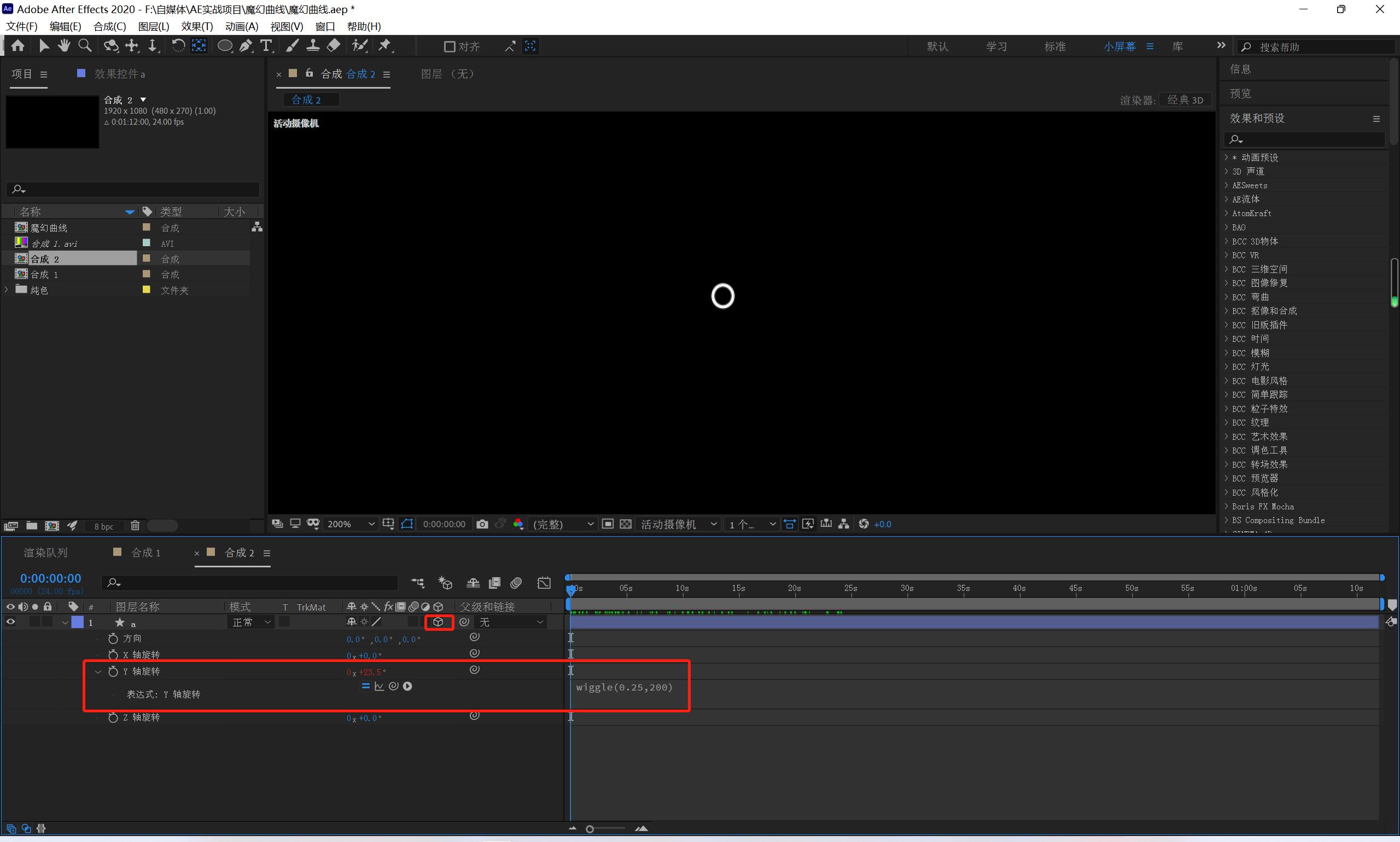Open the expression language menu play icon
This screenshot has height=842, width=1400.
click(x=408, y=687)
